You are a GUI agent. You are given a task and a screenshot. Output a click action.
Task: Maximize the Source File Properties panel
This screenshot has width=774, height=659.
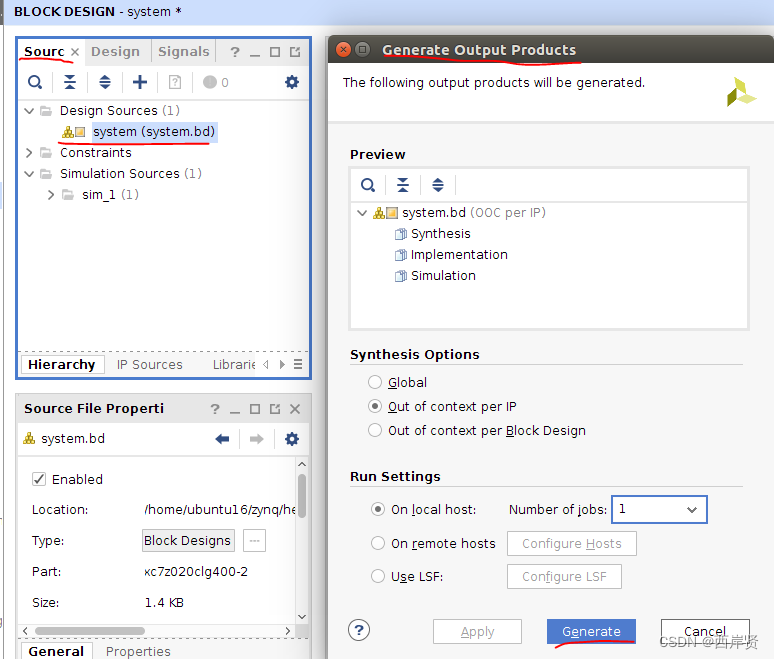pos(255,409)
